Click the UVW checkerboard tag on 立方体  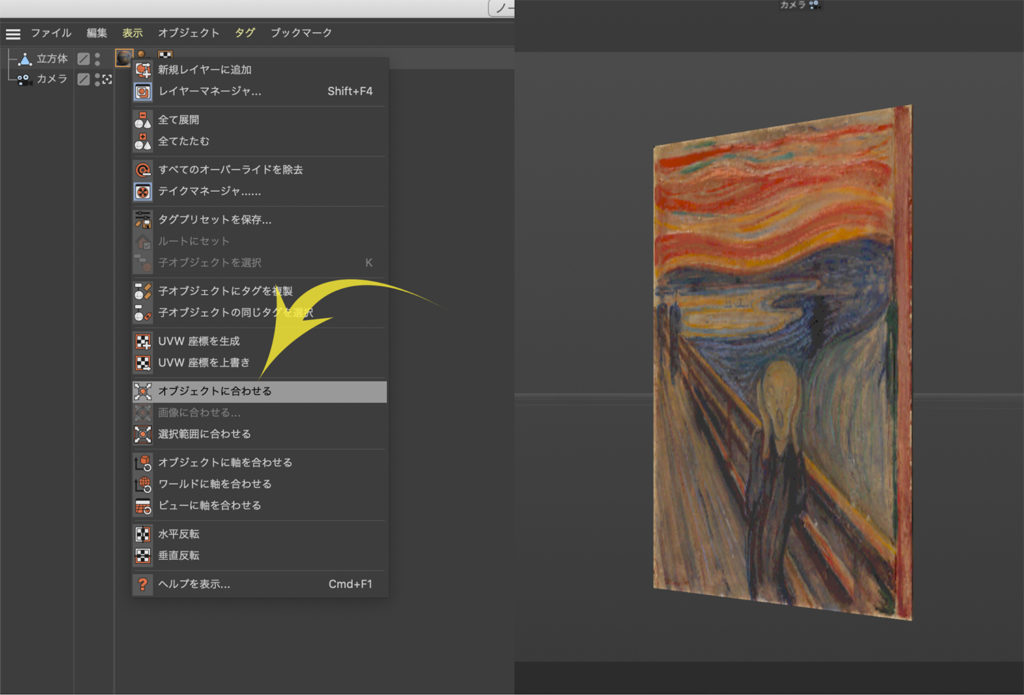[166, 55]
